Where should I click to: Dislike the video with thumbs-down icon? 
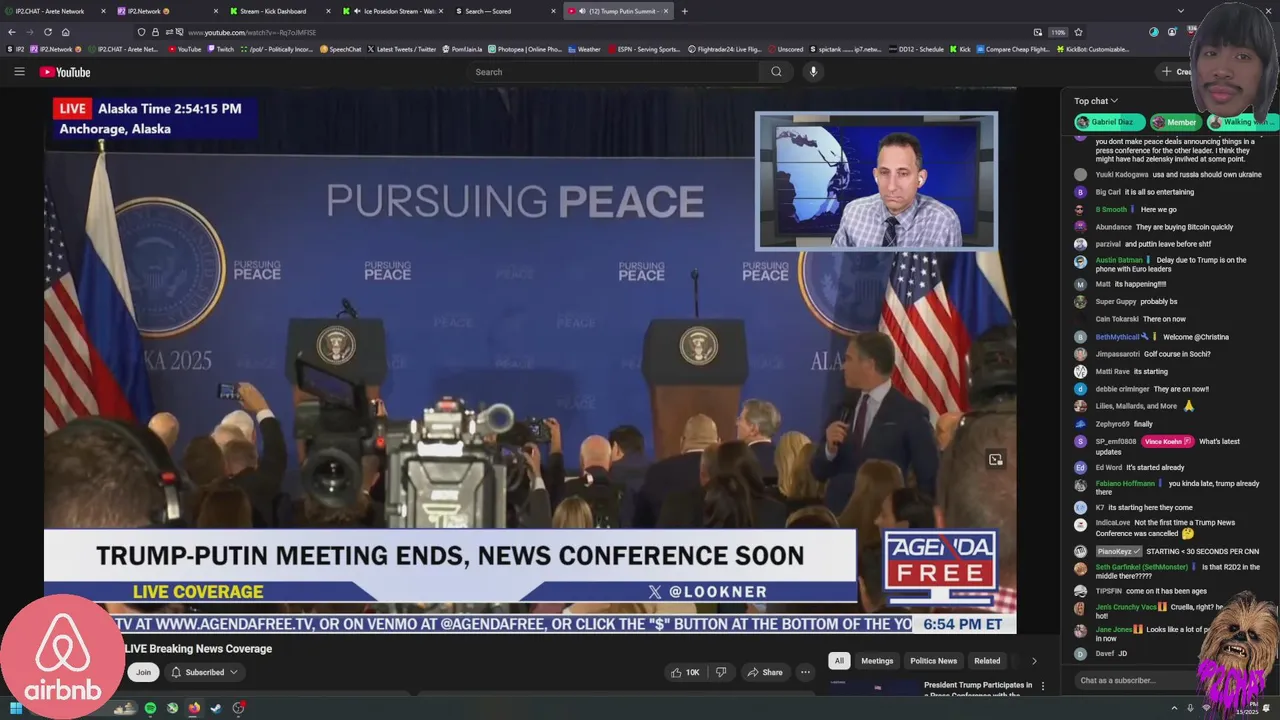[721, 672]
